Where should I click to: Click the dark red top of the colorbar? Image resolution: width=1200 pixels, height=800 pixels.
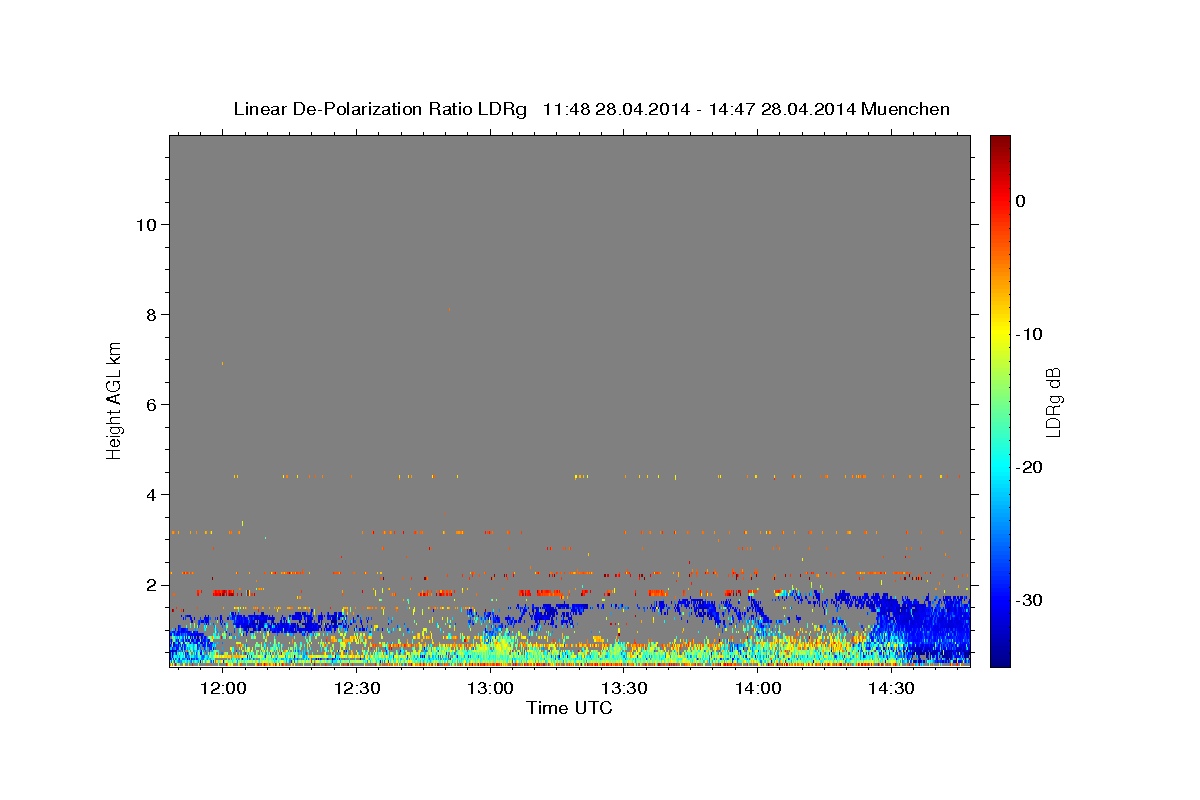[1000, 143]
